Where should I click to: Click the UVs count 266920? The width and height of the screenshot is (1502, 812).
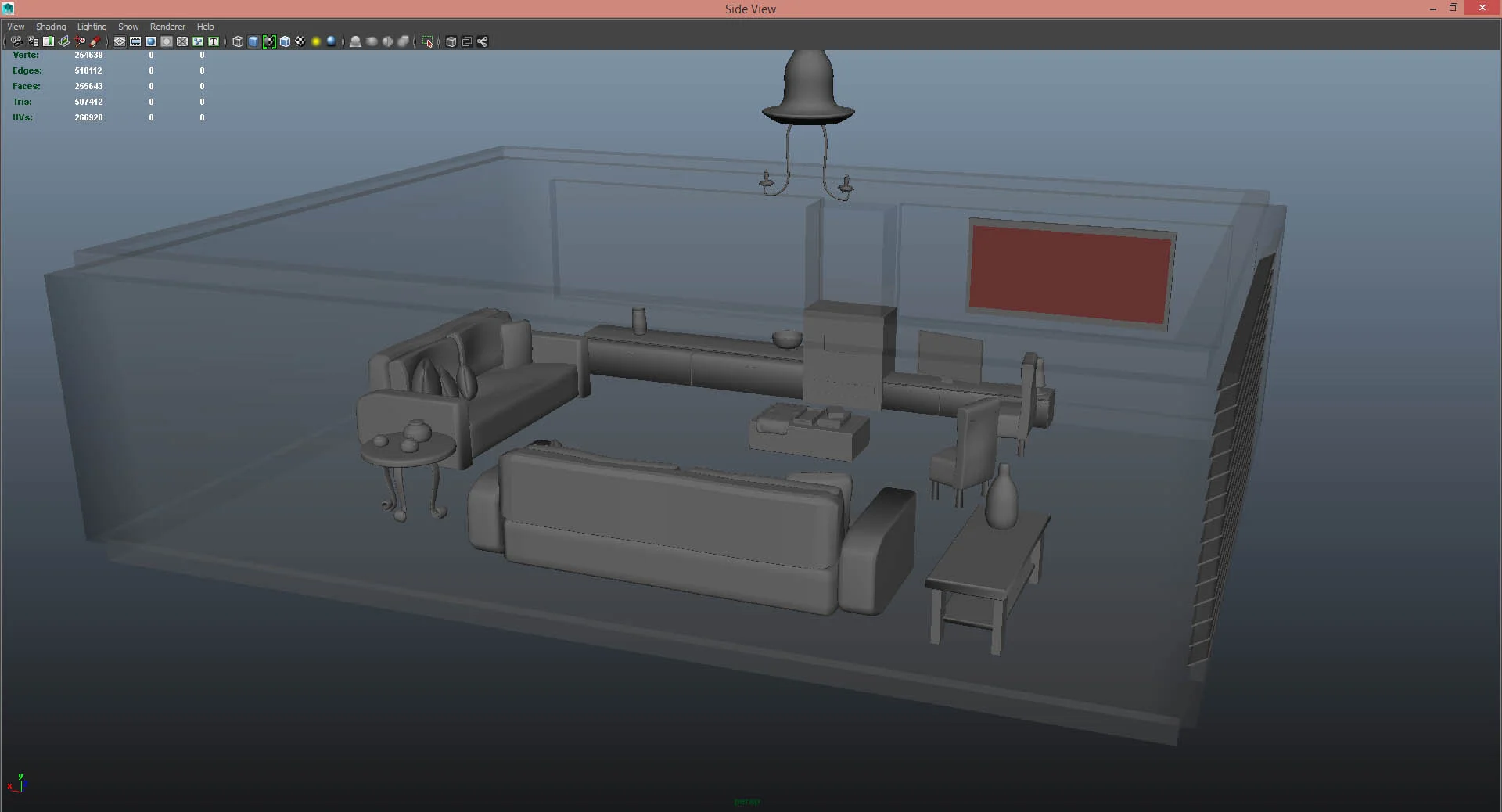point(88,117)
